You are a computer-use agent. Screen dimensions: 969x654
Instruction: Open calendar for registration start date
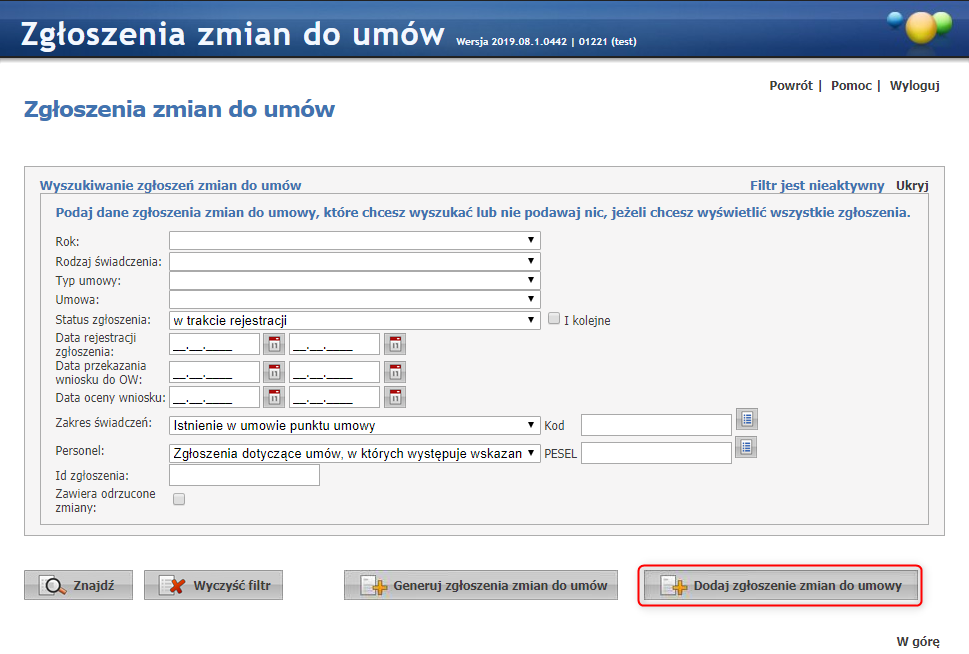point(274,344)
